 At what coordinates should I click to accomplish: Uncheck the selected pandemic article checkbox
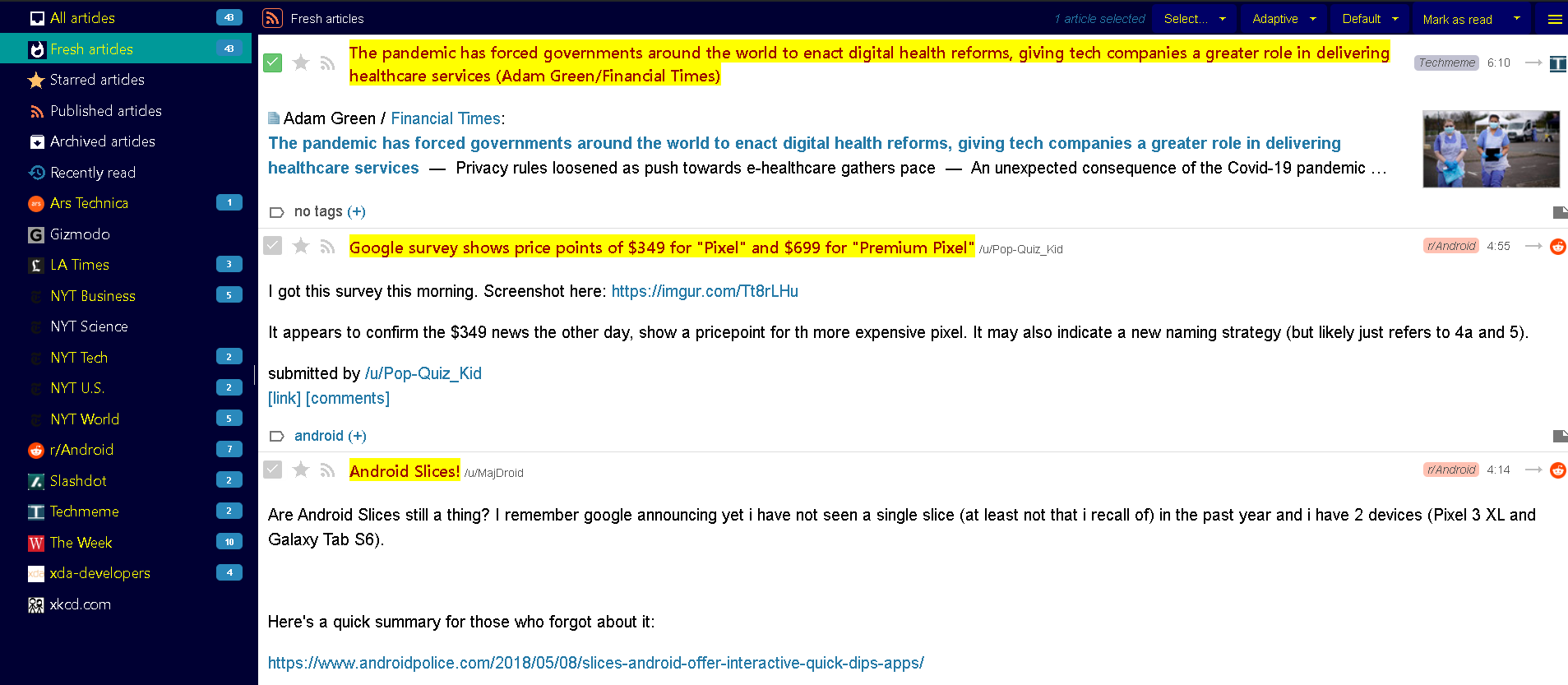coord(273,62)
